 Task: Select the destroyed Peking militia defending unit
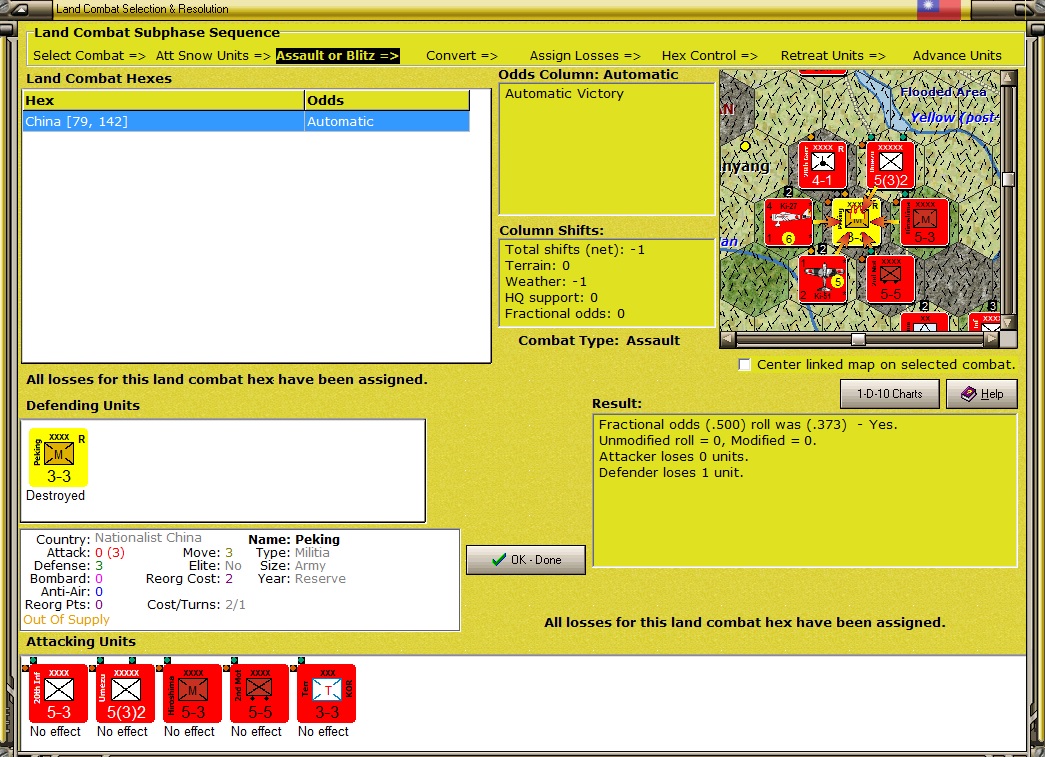[x=58, y=457]
